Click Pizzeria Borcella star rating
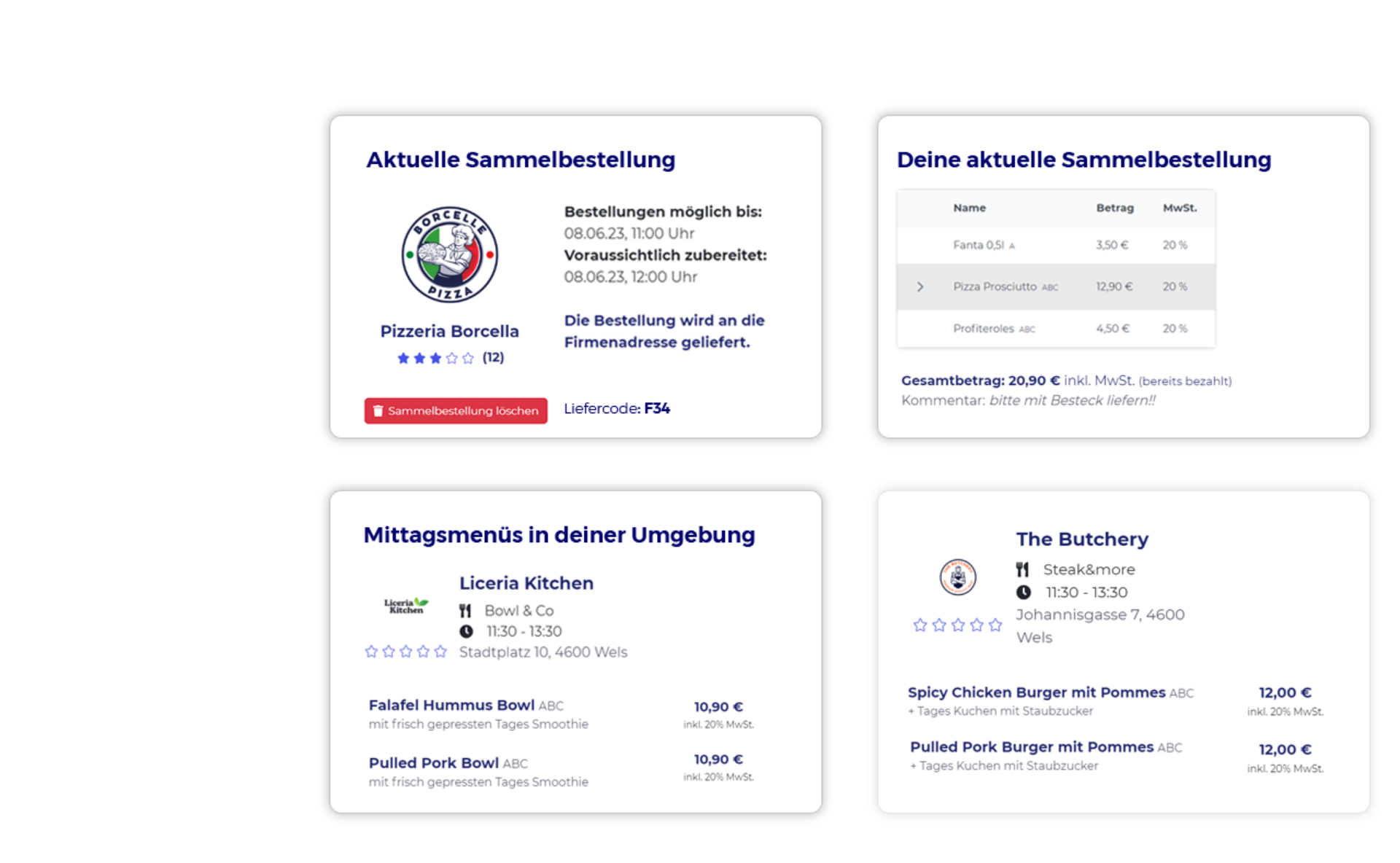 tap(435, 358)
